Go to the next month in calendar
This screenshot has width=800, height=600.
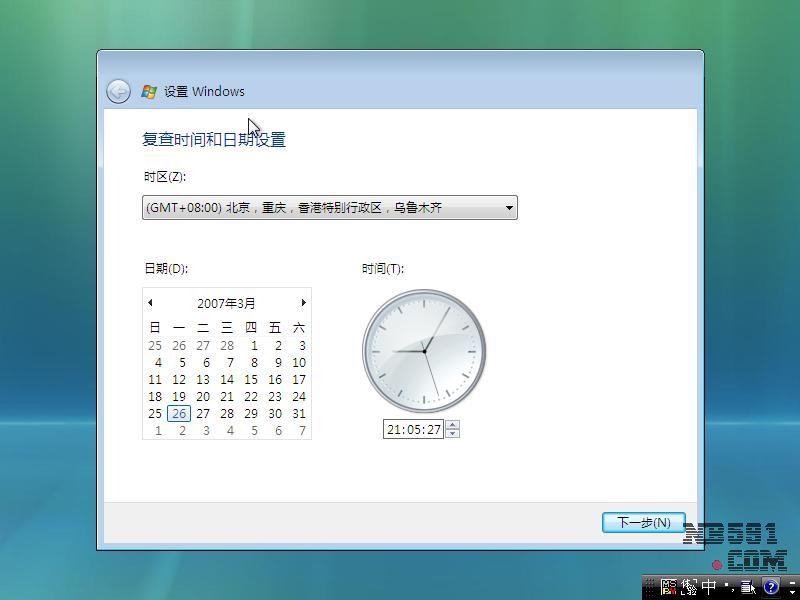[x=304, y=303]
